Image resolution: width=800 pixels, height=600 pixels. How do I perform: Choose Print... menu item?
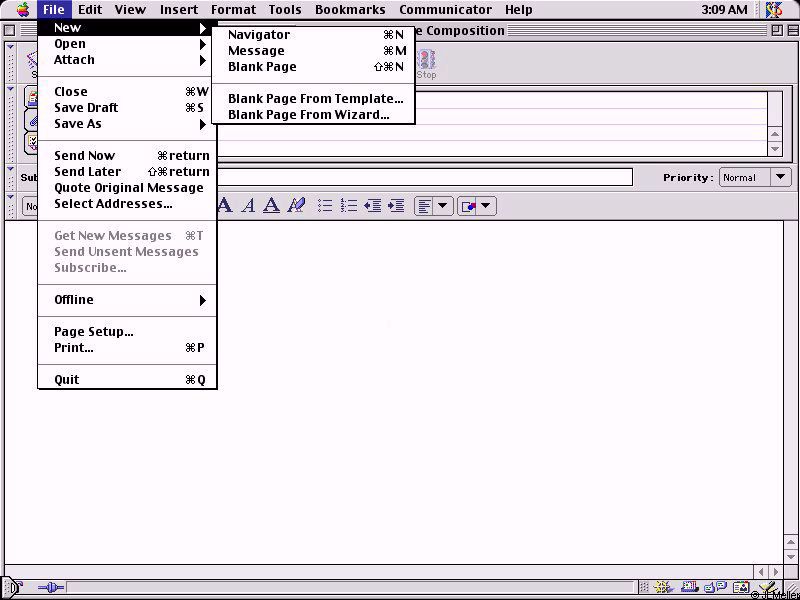pos(128,347)
